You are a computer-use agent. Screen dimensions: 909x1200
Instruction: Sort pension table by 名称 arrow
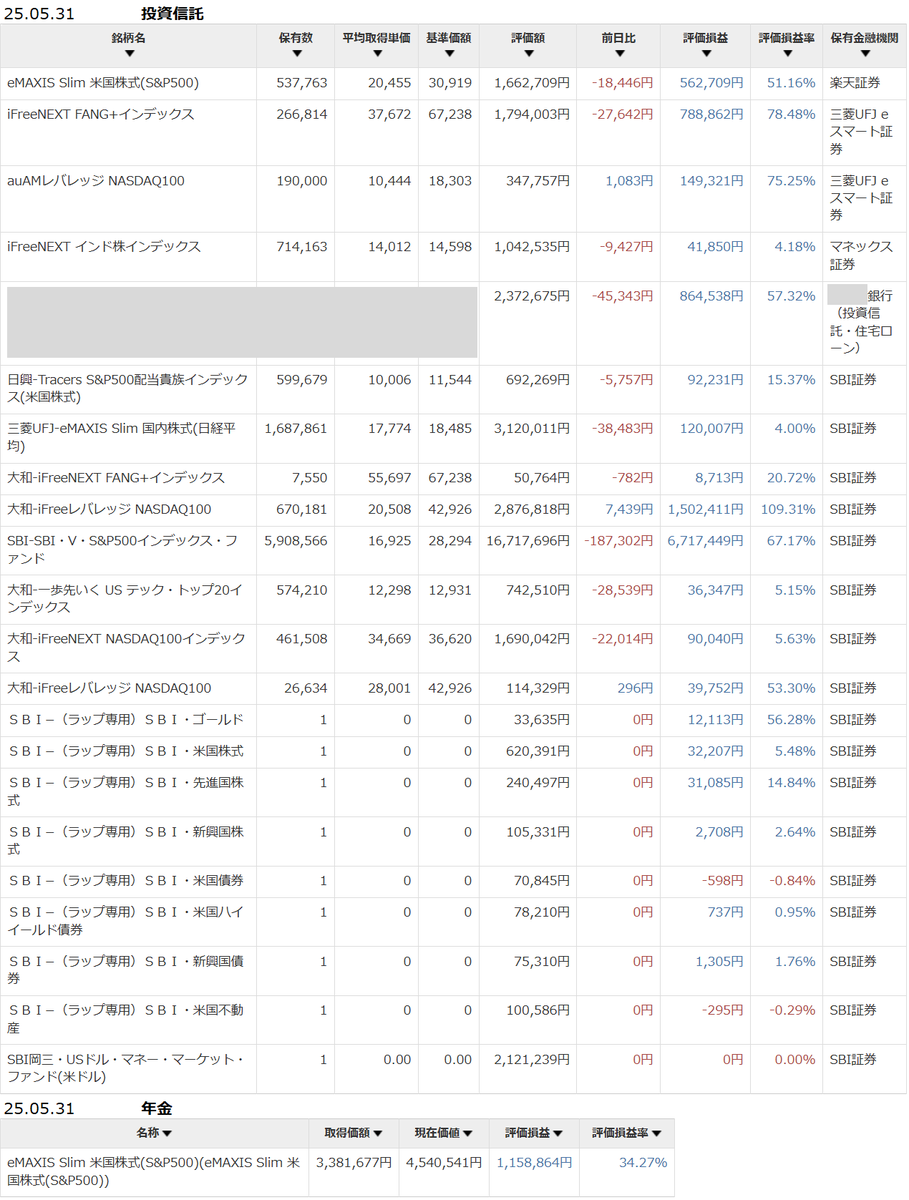(x=167, y=1133)
